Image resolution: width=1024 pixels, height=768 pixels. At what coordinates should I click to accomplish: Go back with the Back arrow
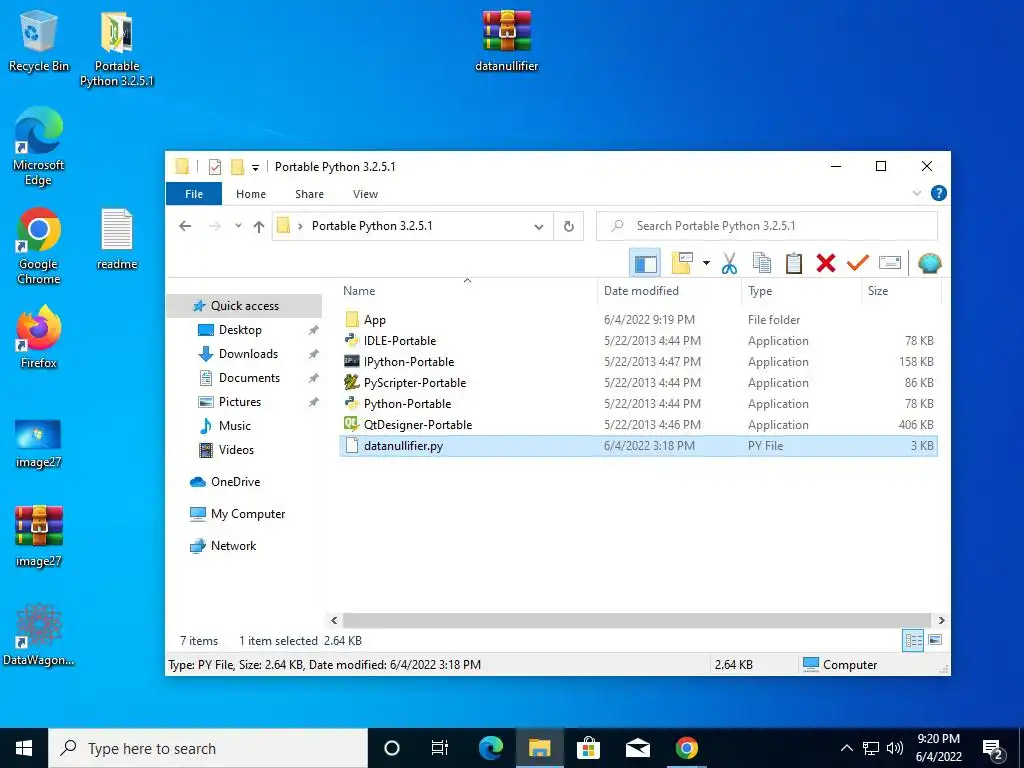[x=185, y=226]
